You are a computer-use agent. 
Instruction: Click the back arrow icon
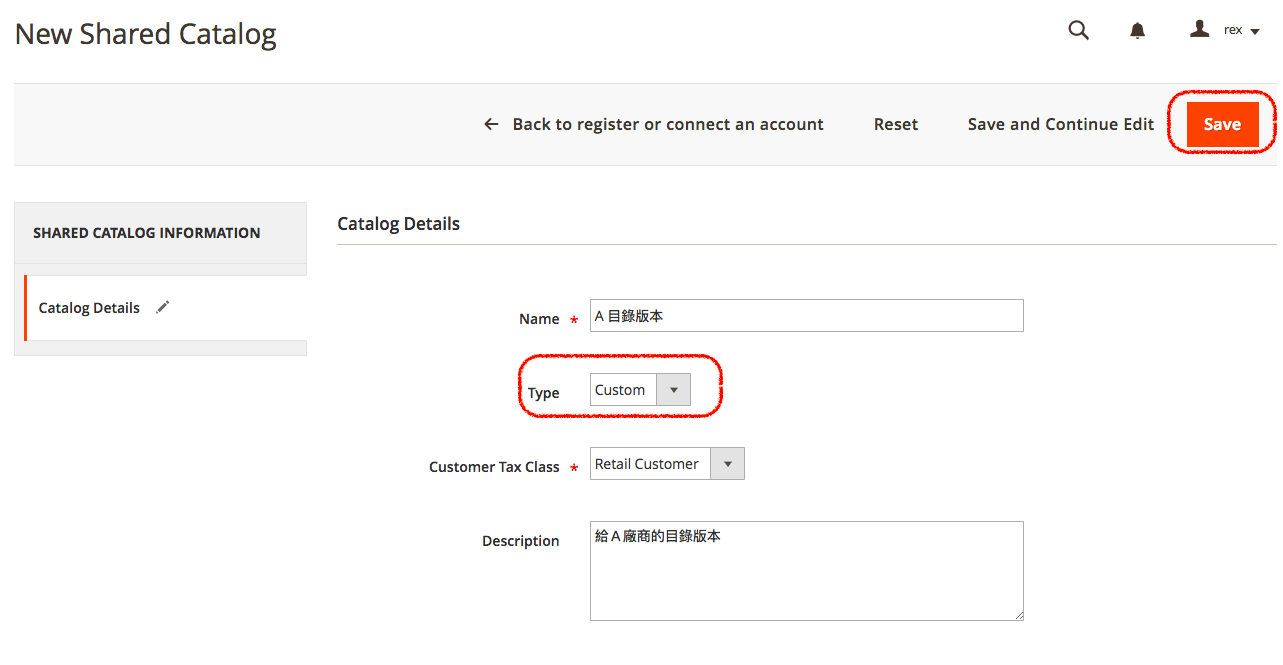[x=491, y=124]
